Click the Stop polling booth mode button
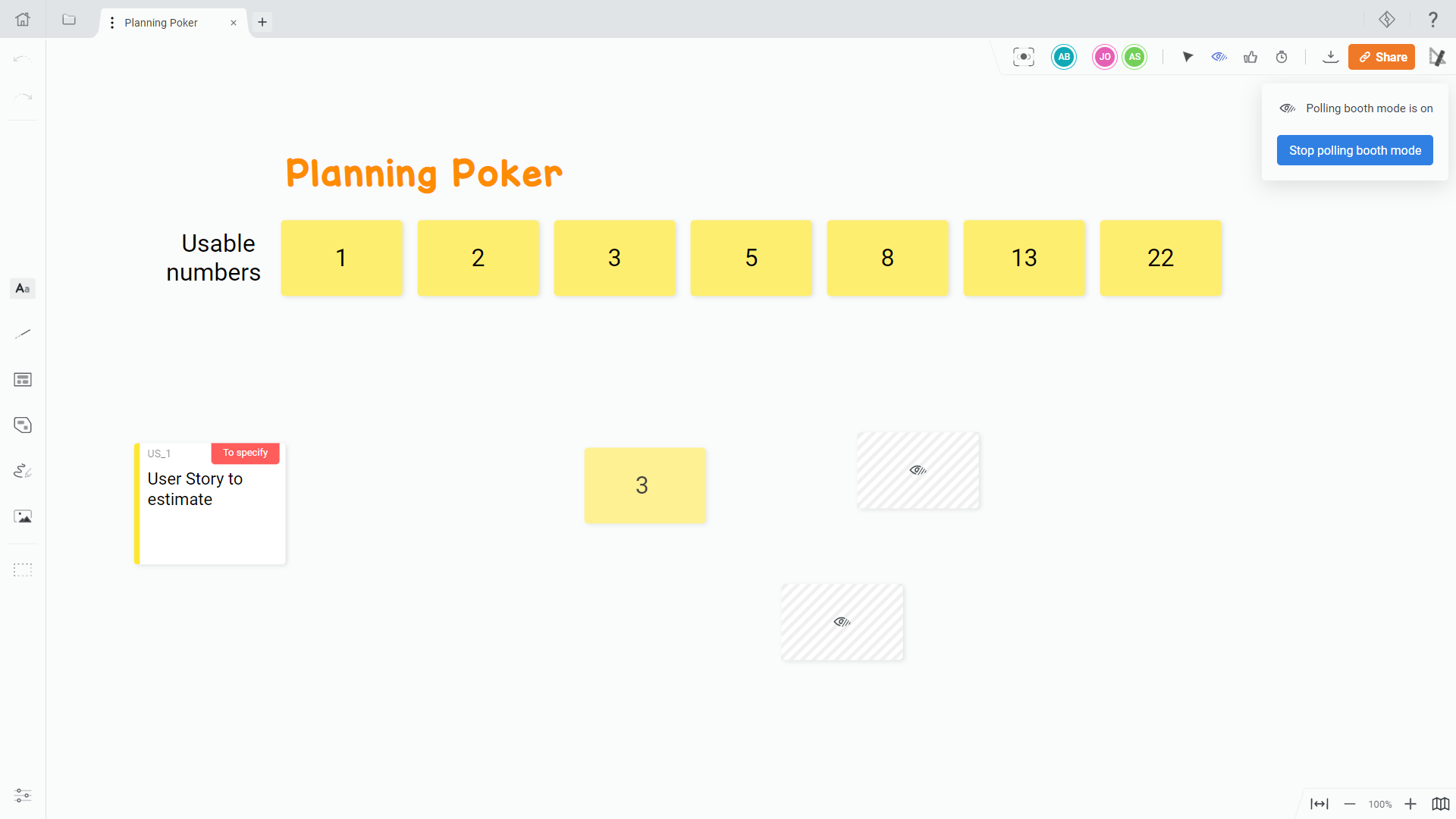 (x=1354, y=150)
